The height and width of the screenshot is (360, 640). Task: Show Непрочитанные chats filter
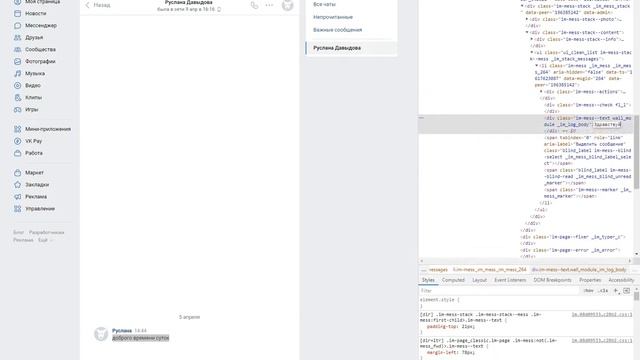pos(333,17)
